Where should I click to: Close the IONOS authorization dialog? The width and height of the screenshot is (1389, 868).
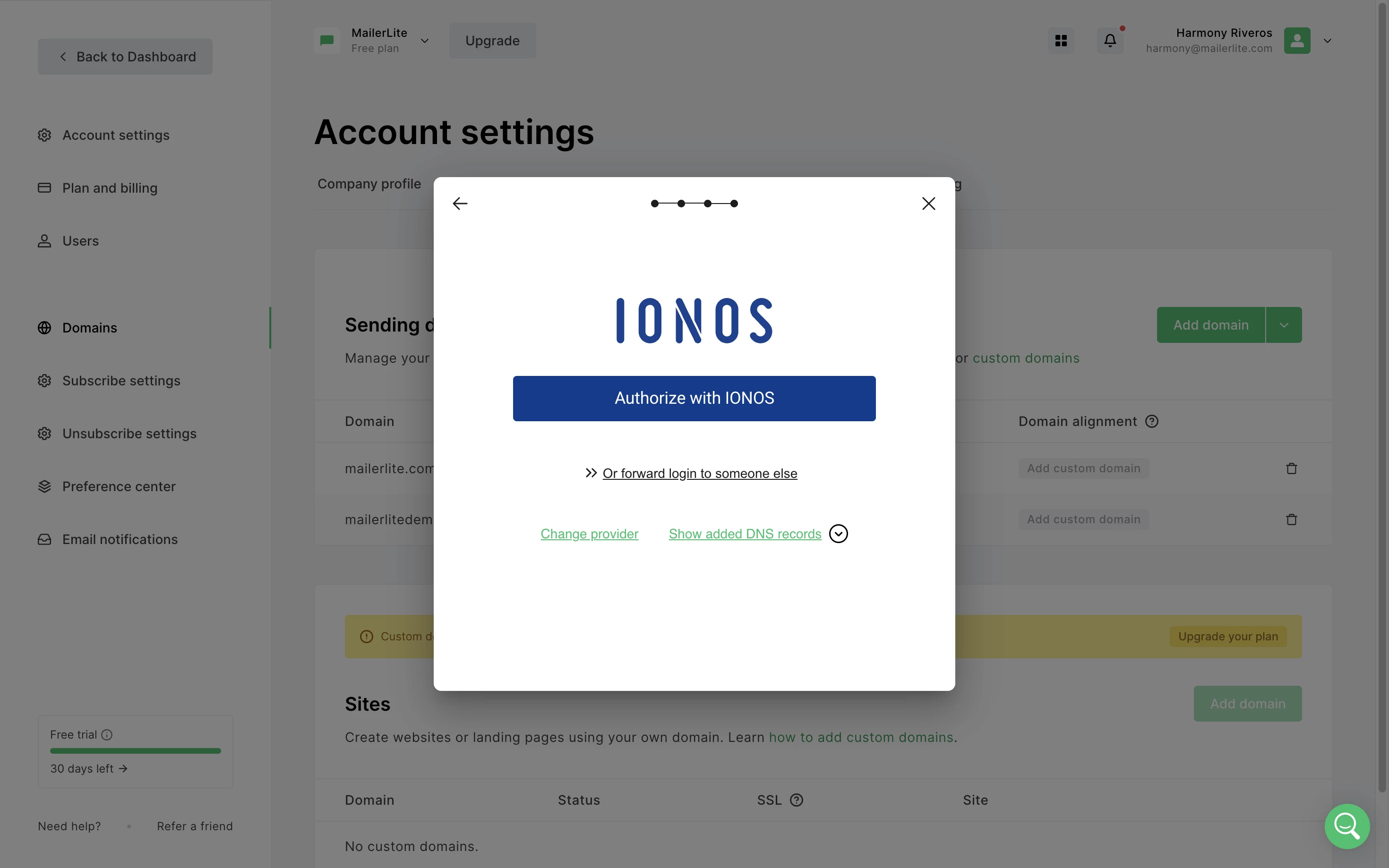pos(928,204)
